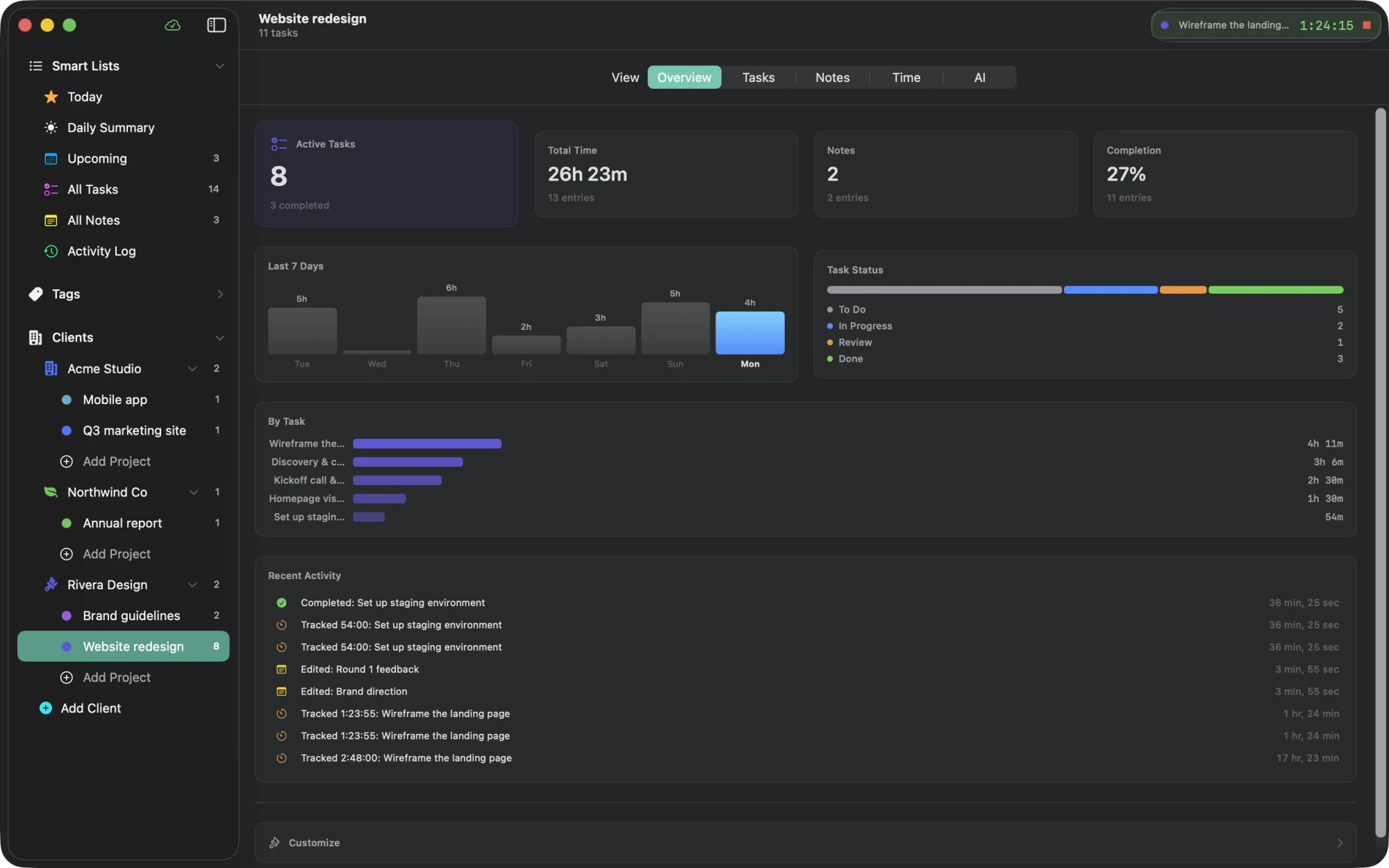
Task: Click the Wireframe task time bar
Action: click(x=427, y=444)
